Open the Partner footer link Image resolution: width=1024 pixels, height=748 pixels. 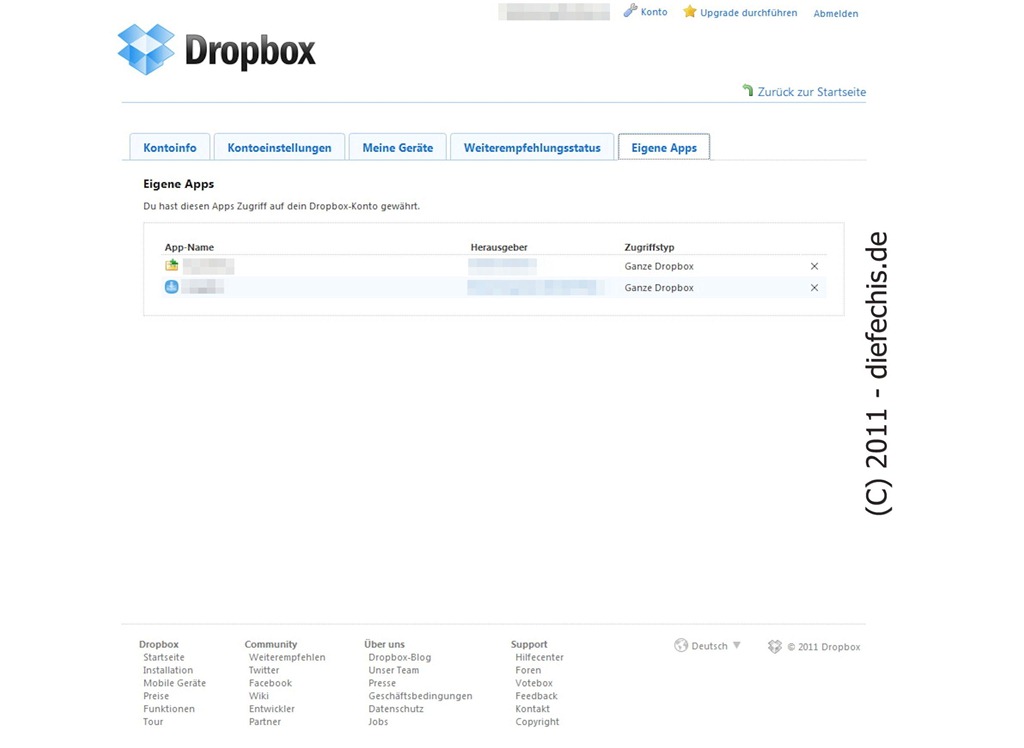point(264,722)
